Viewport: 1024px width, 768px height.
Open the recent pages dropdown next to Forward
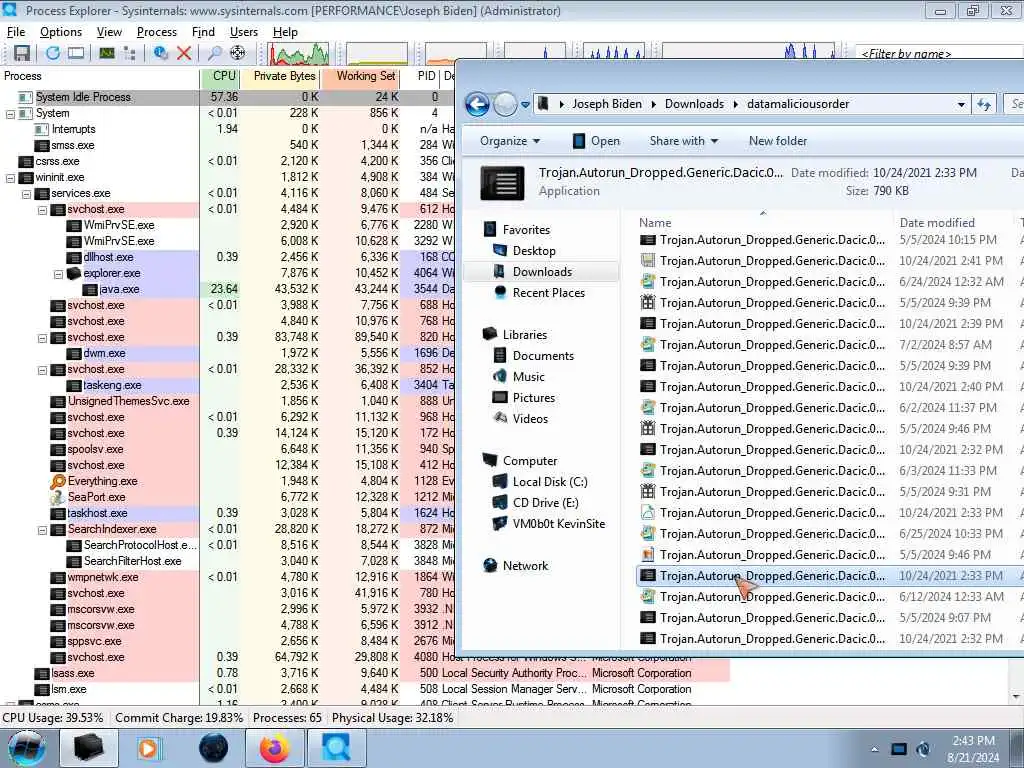click(525, 104)
